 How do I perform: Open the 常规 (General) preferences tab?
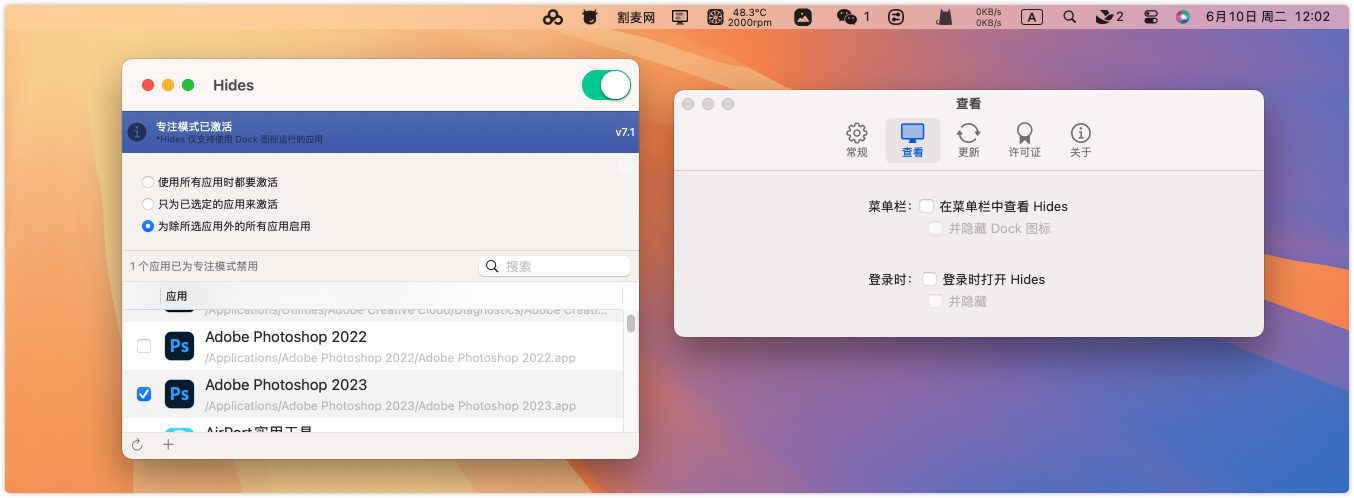(x=857, y=140)
